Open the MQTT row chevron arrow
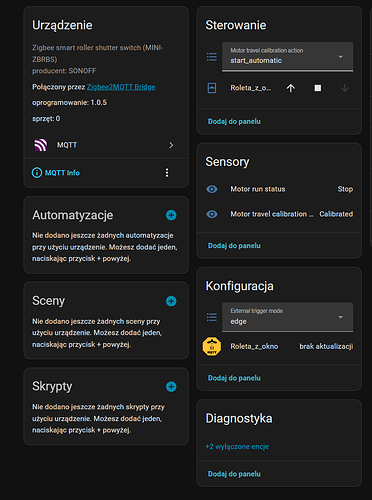The image size is (372, 500). 171,145
